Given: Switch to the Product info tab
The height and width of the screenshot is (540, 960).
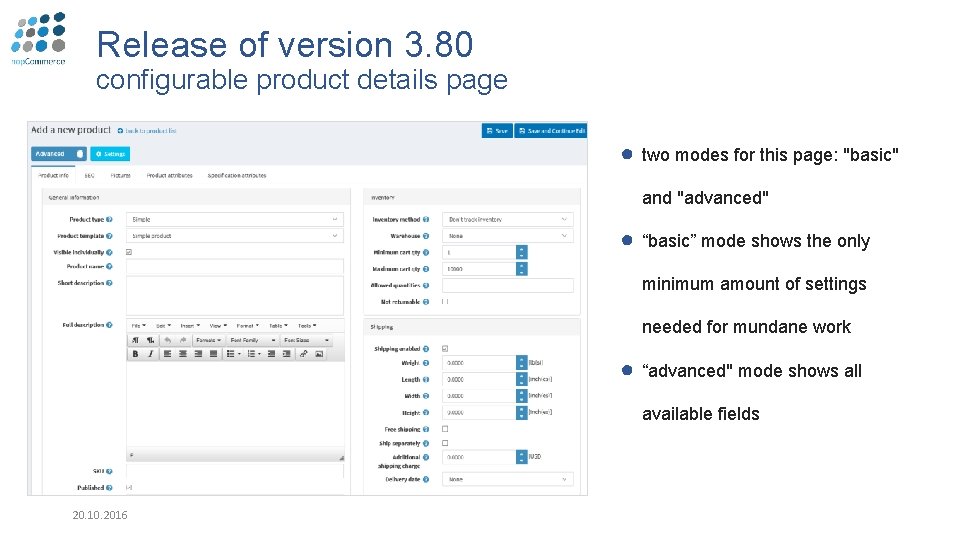Looking at the screenshot, I should 54,176.
